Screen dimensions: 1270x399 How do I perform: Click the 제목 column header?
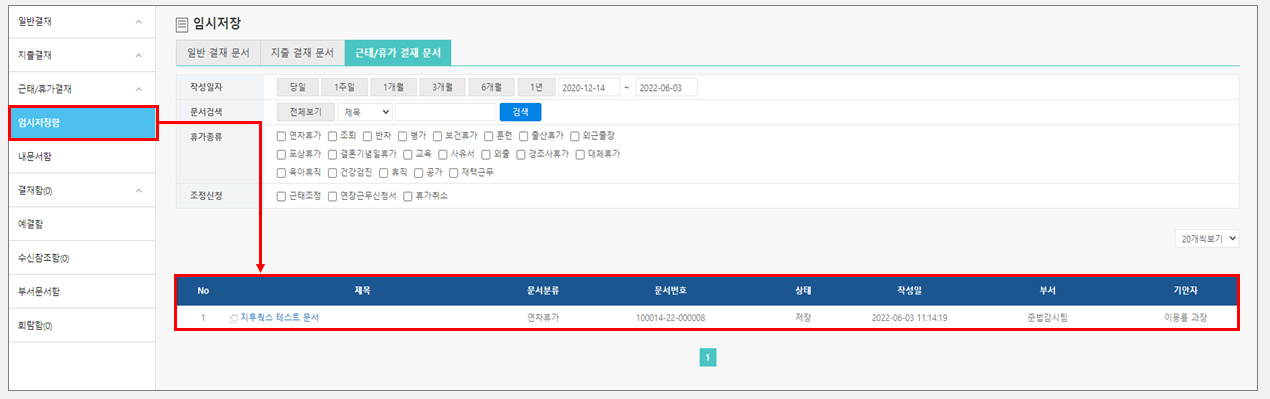point(362,291)
